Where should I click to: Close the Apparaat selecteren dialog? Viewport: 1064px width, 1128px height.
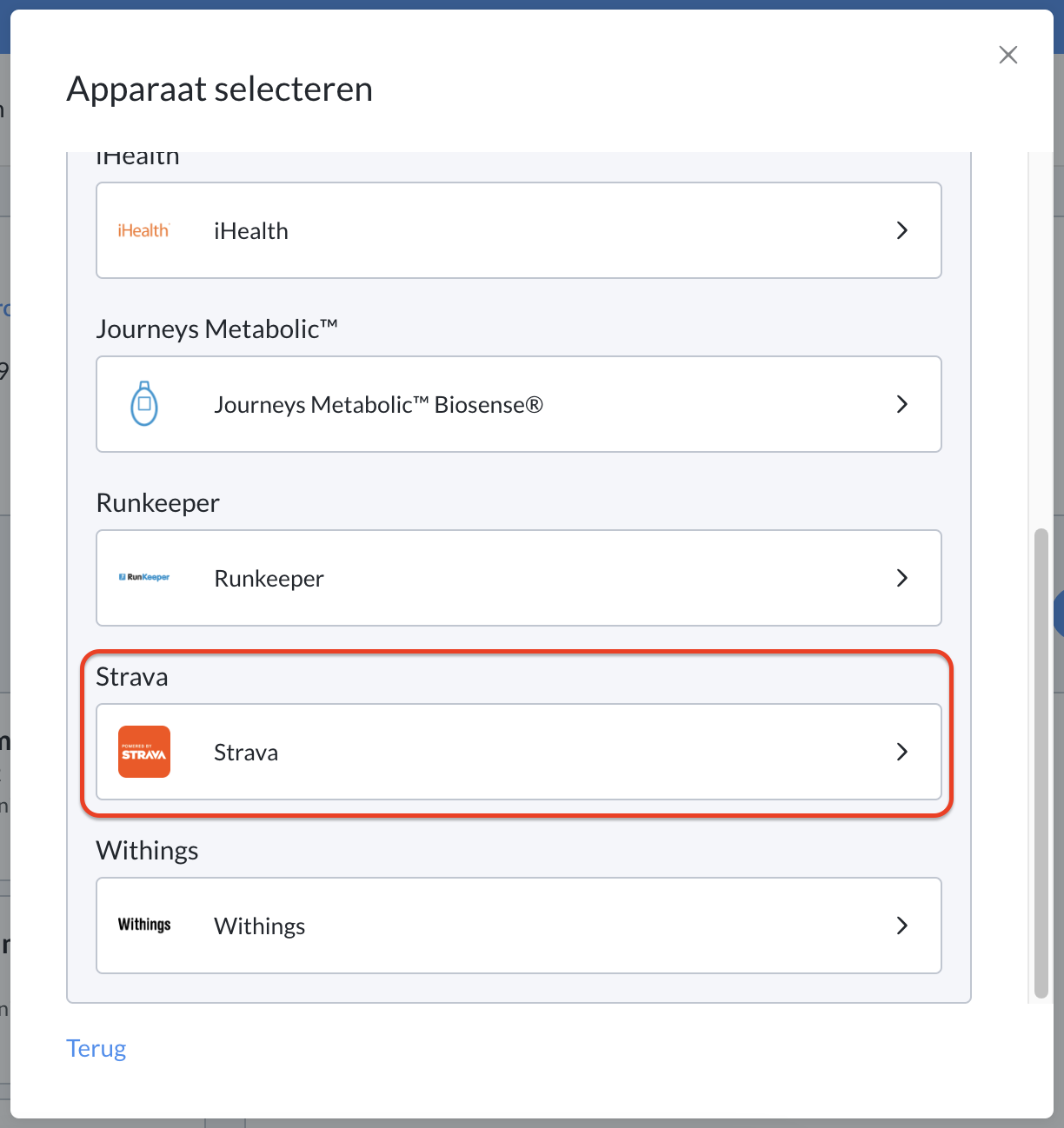click(x=1008, y=55)
